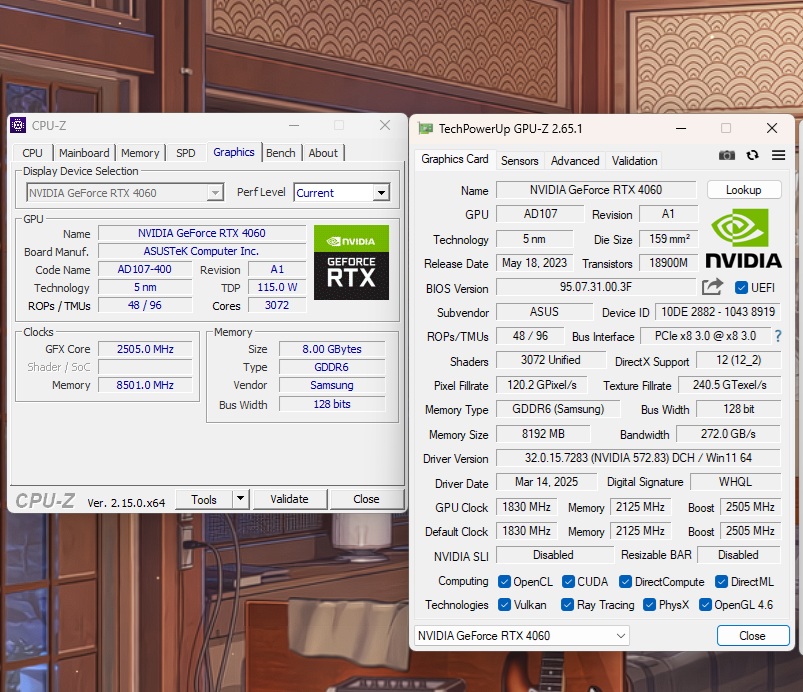Click the Validate button in CPU-Z
Image resolution: width=803 pixels, height=692 pixels.
(289, 499)
